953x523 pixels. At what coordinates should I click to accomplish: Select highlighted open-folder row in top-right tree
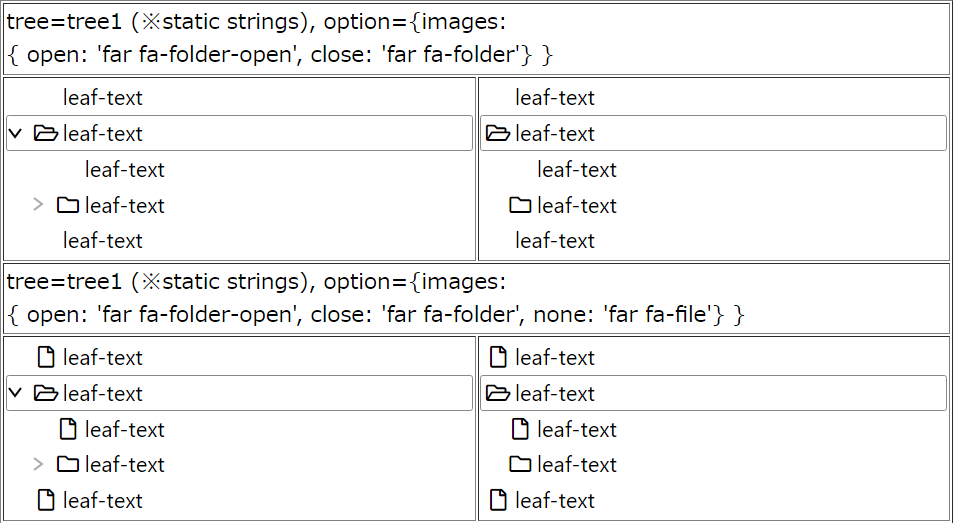coord(714,133)
